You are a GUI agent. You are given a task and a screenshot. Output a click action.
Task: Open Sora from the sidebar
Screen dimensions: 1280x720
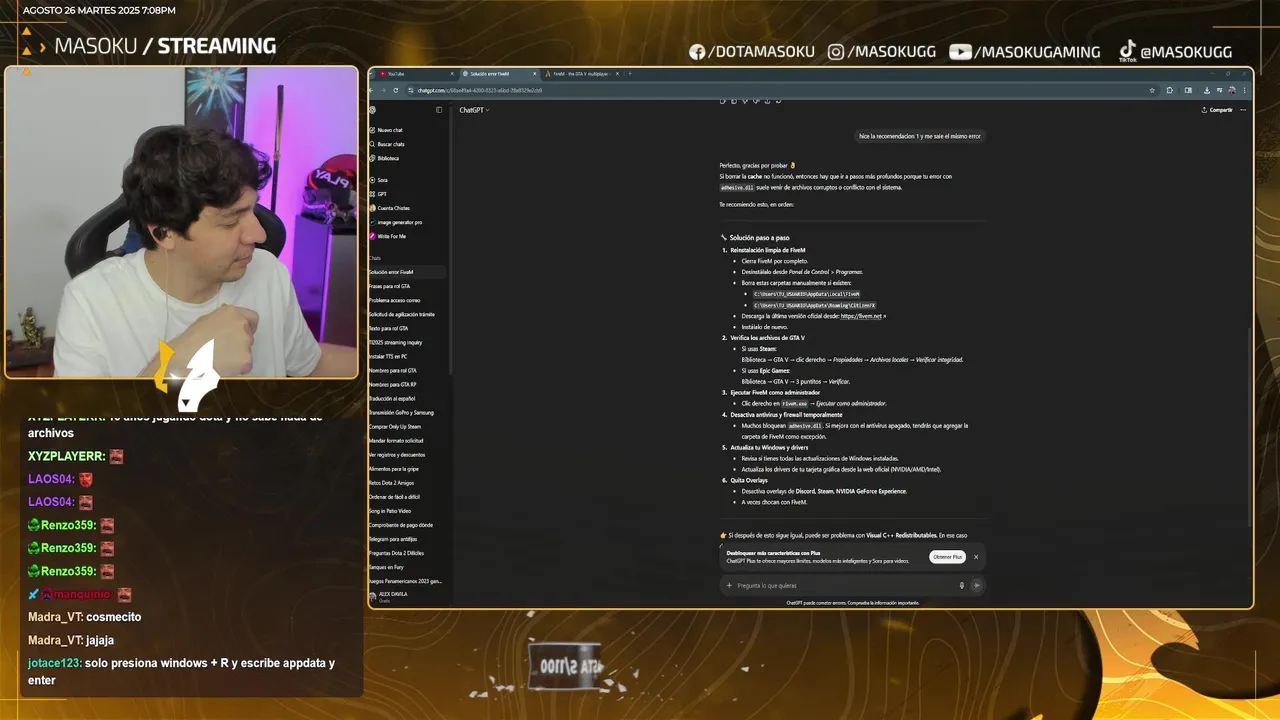coord(381,180)
